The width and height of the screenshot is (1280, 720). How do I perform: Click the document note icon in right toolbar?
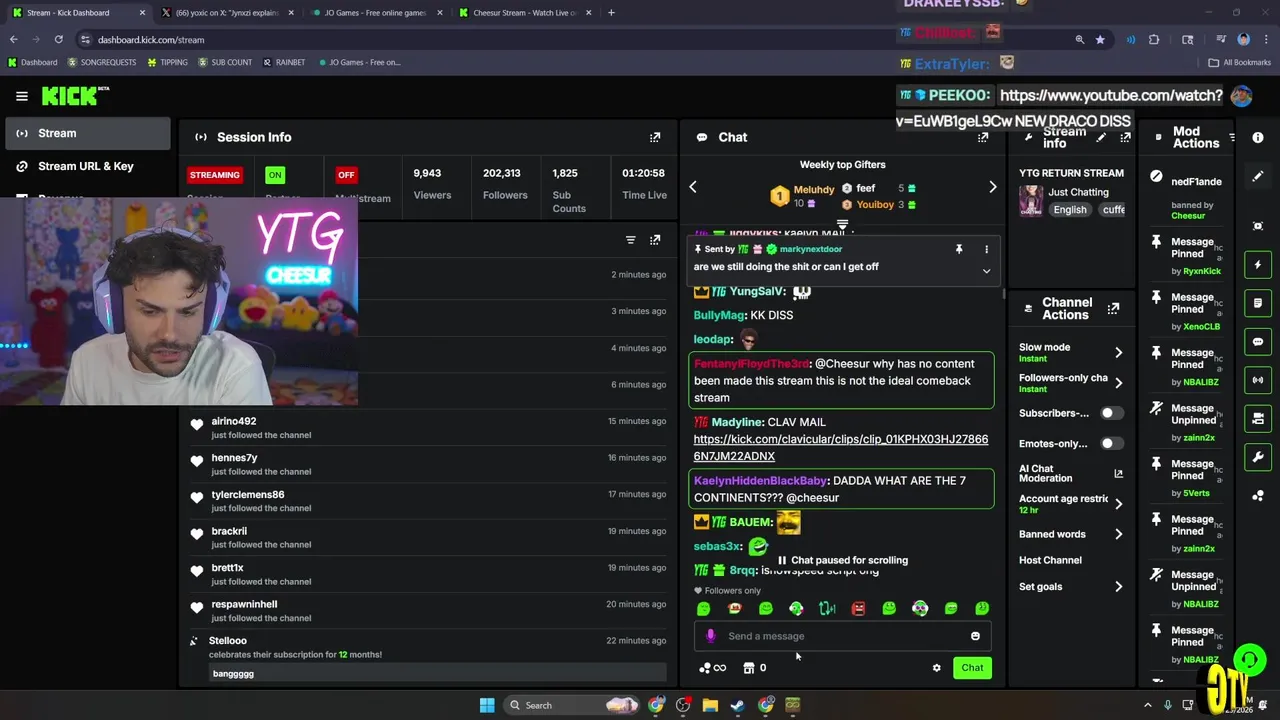click(x=1258, y=303)
